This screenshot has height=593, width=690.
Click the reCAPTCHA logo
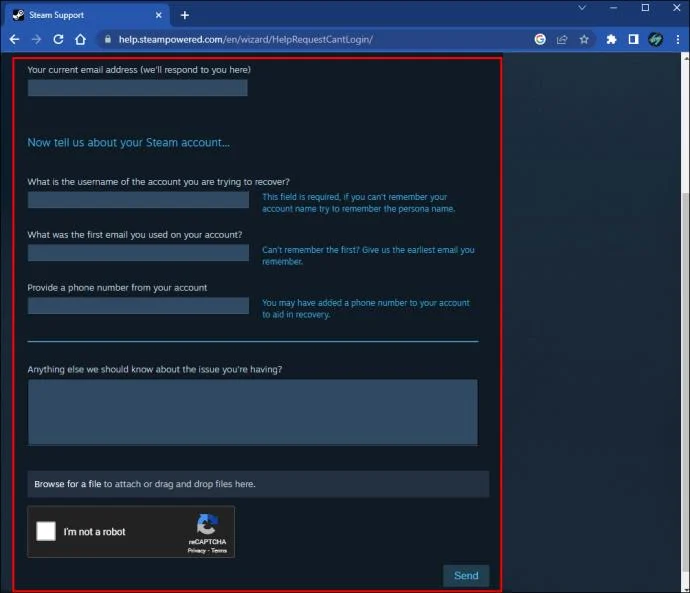(207, 524)
